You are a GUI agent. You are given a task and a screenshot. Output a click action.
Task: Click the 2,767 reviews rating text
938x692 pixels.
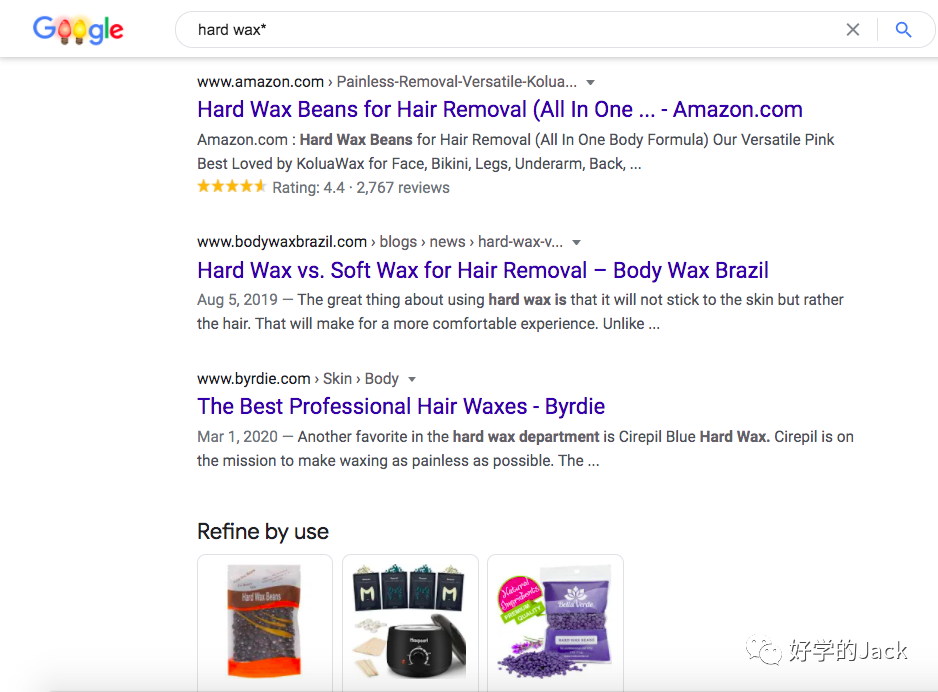(x=403, y=187)
